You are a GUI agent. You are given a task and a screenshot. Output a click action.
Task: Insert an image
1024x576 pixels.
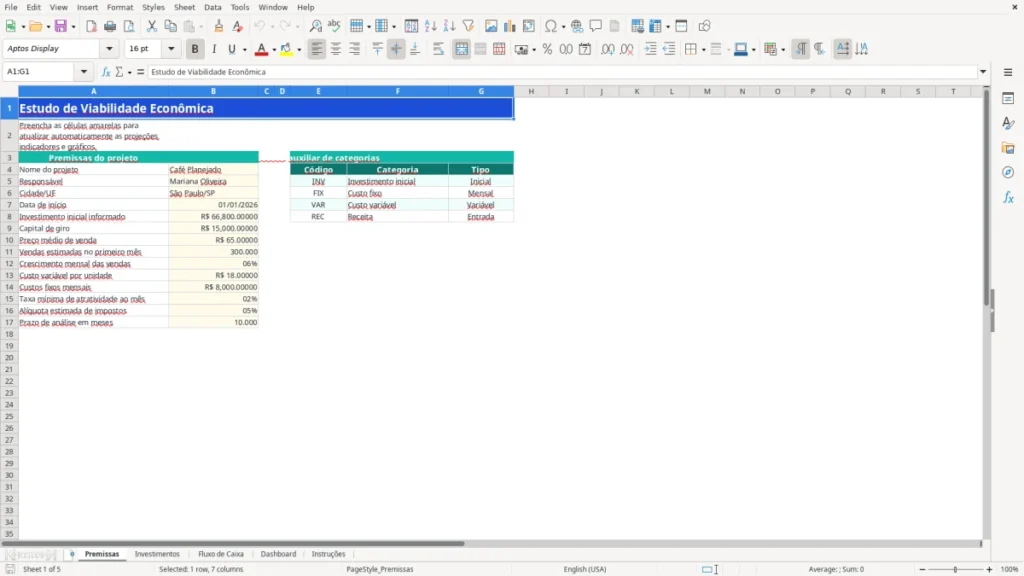[x=491, y=26]
